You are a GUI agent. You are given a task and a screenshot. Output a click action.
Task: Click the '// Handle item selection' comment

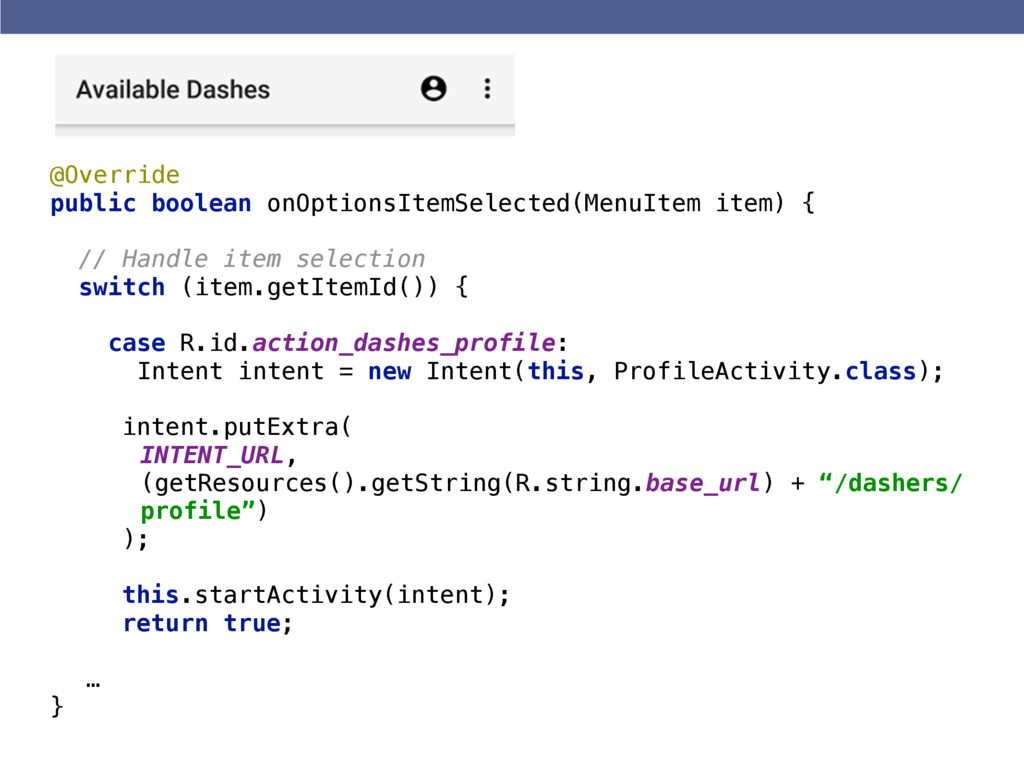point(252,259)
